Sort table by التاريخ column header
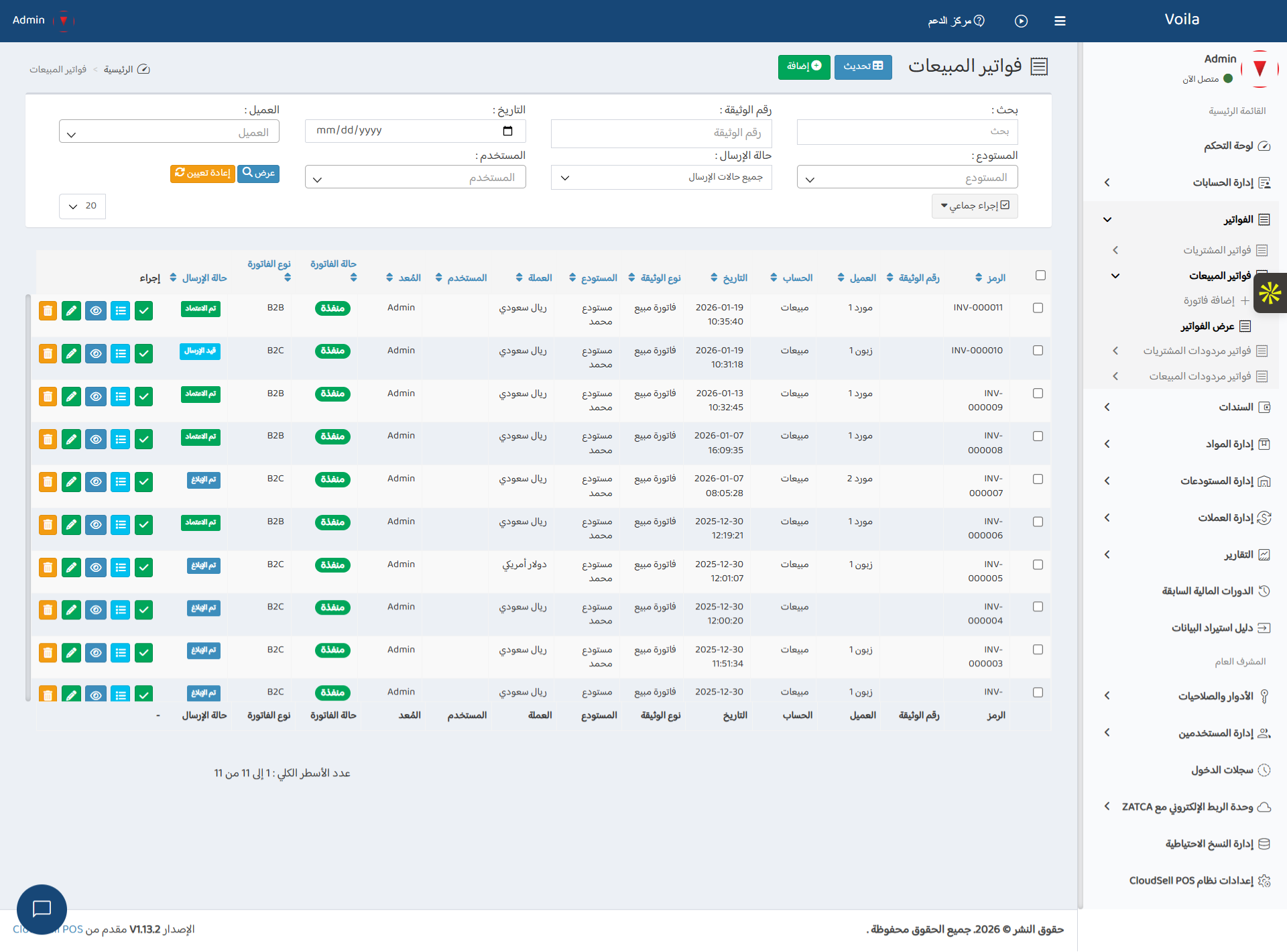Image resolution: width=1287 pixels, height=952 pixels. 729,278
